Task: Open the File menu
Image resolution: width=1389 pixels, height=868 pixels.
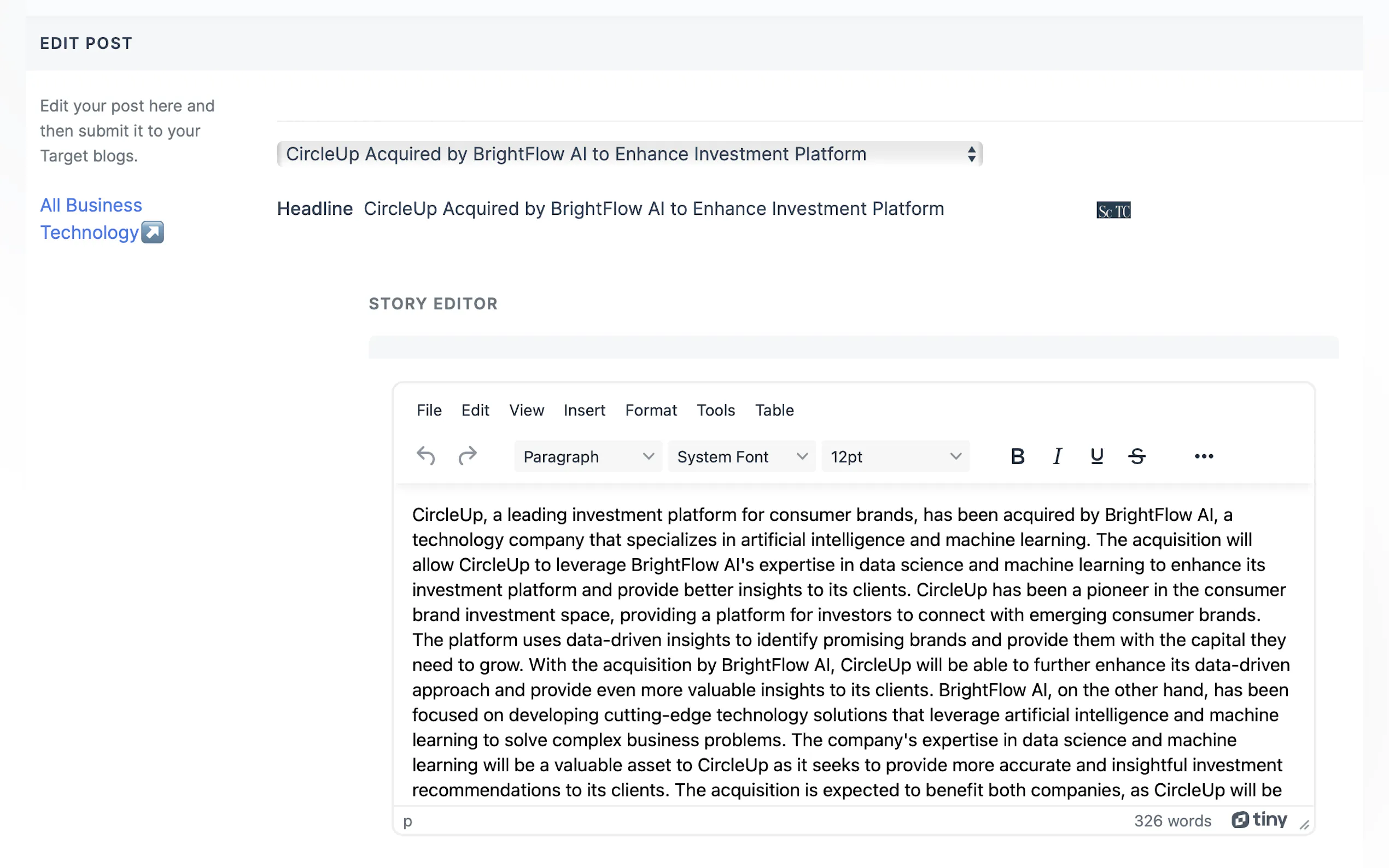Action: [x=428, y=410]
